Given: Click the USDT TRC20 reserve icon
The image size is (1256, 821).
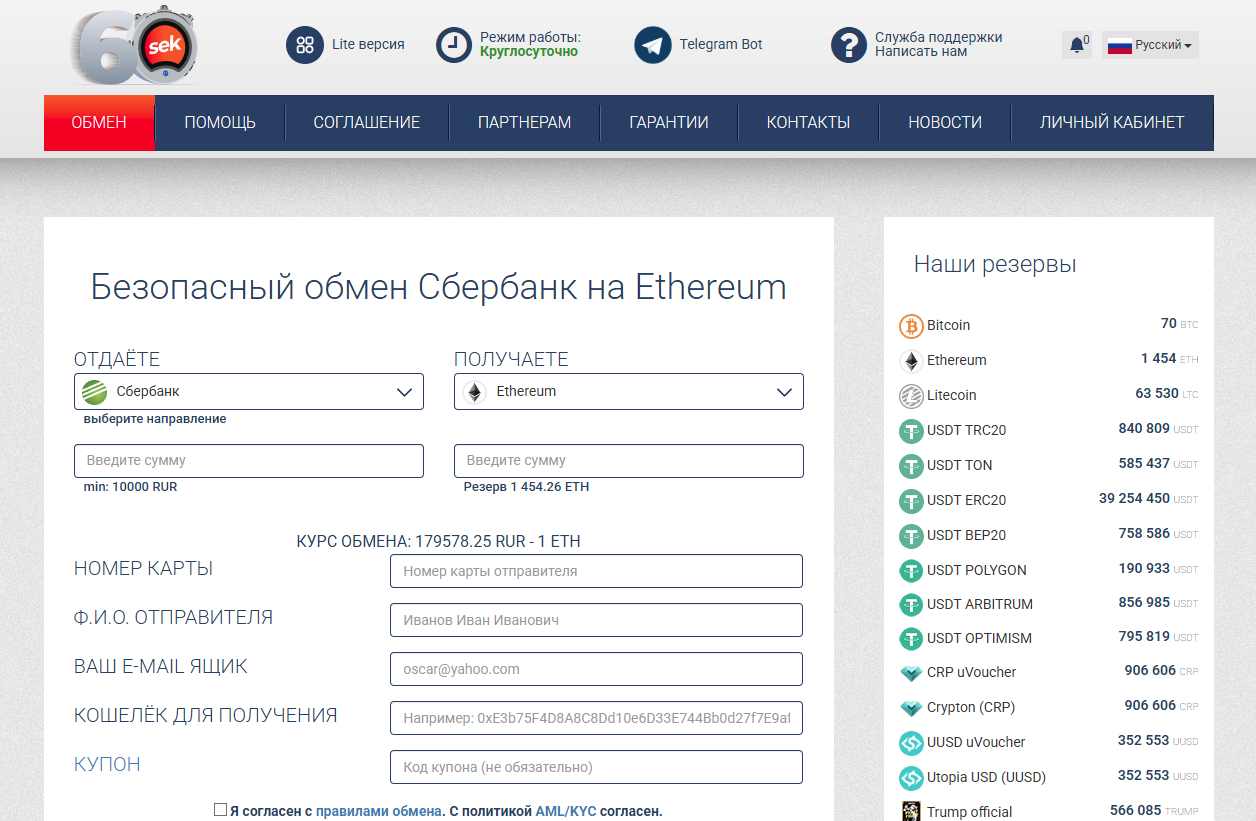Looking at the screenshot, I should (911, 430).
